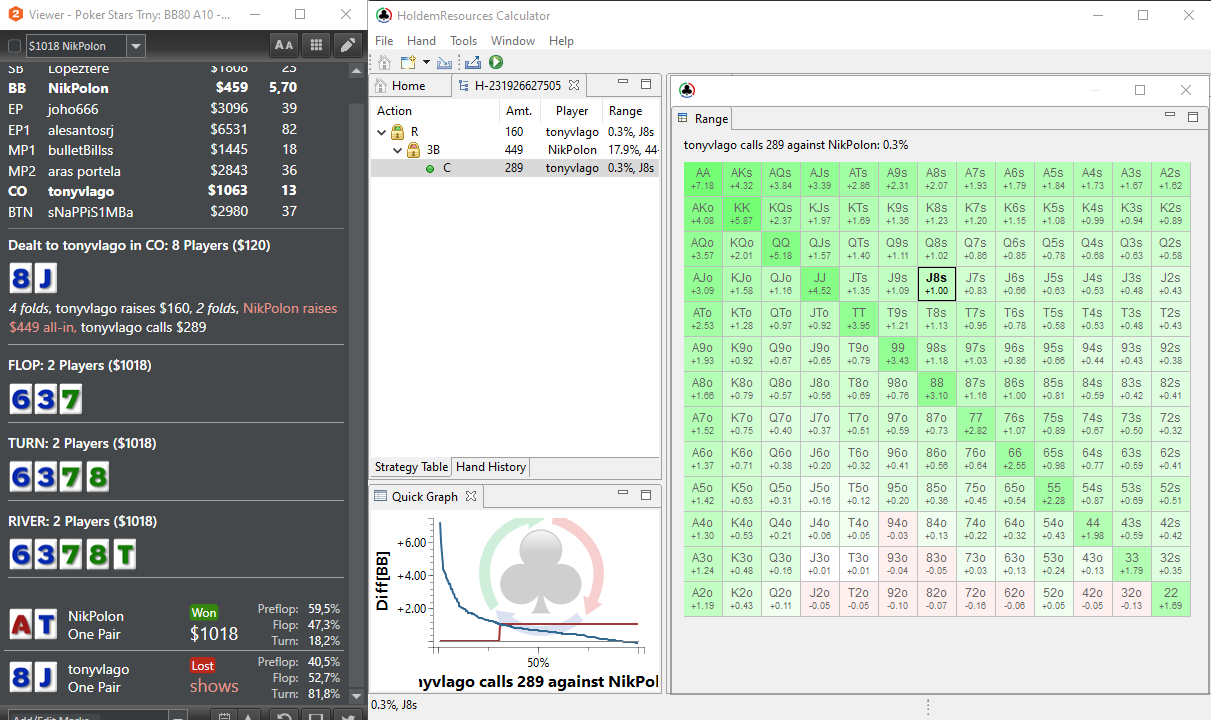Close the Quick Graph panel tab
Viewport: 1211px width, 720px height.
point(472,496)
